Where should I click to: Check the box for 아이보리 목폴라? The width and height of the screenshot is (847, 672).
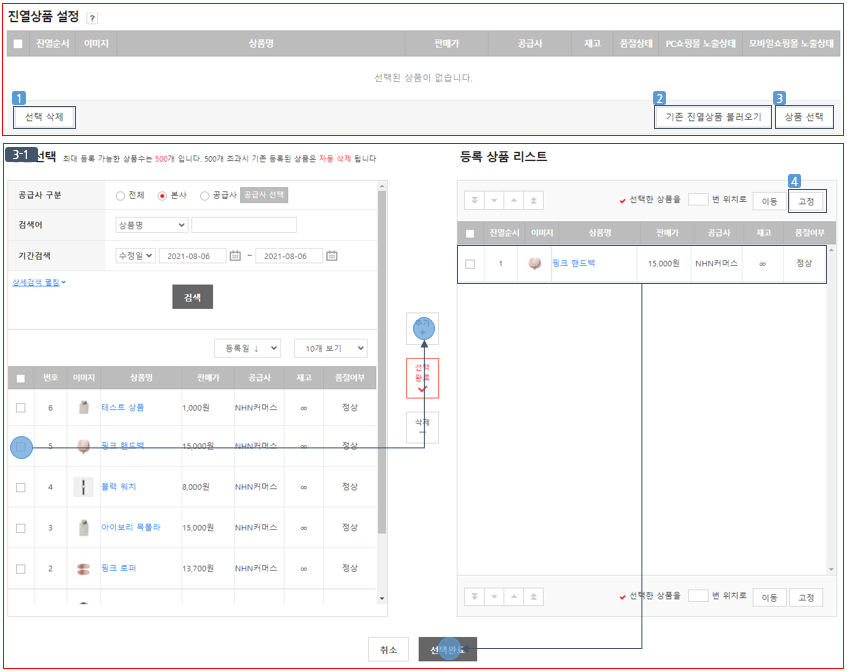[21, 528]
